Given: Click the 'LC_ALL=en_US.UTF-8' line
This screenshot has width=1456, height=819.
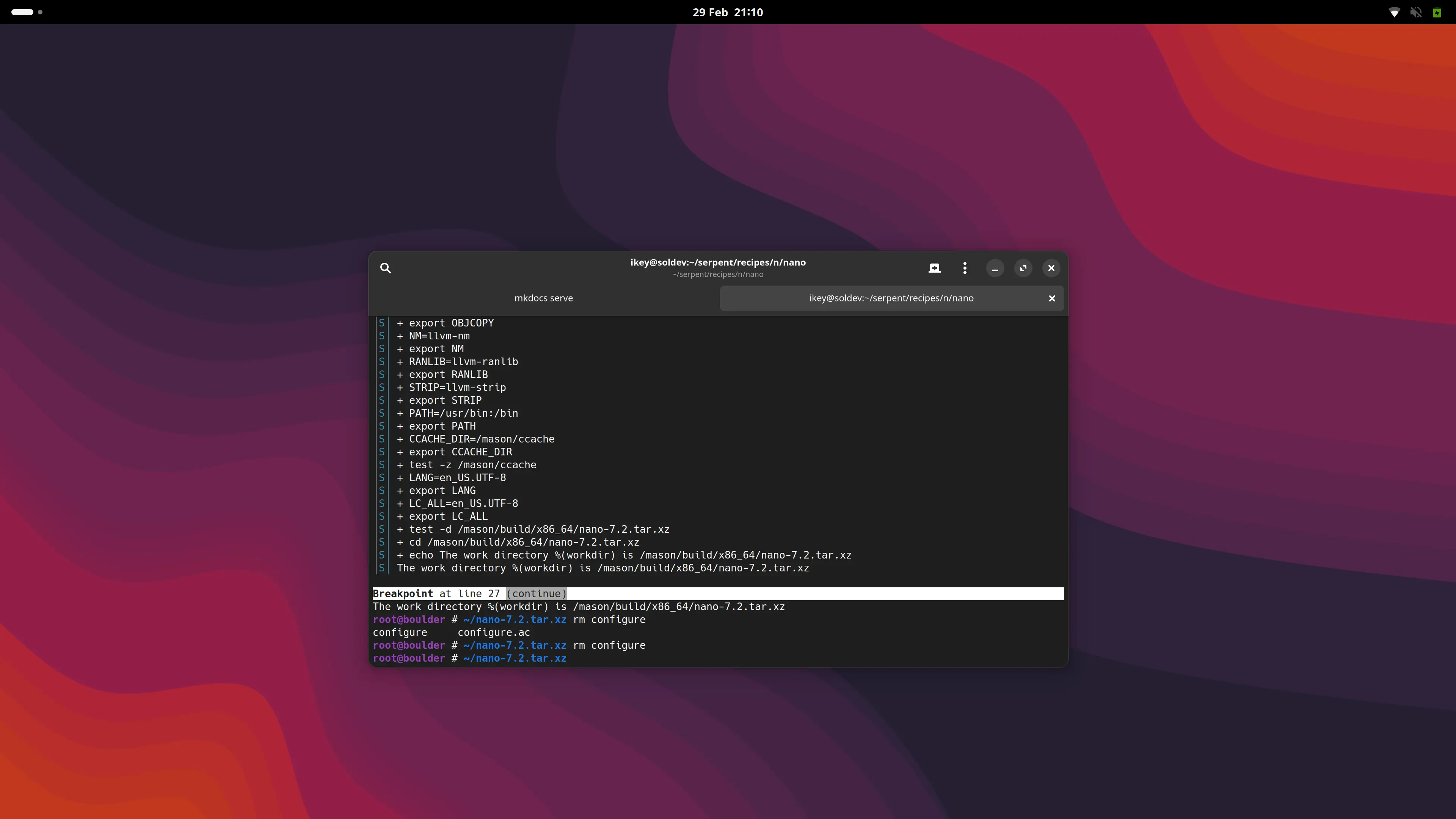Looking at the screenshot, I should click(x=457, y=504).
